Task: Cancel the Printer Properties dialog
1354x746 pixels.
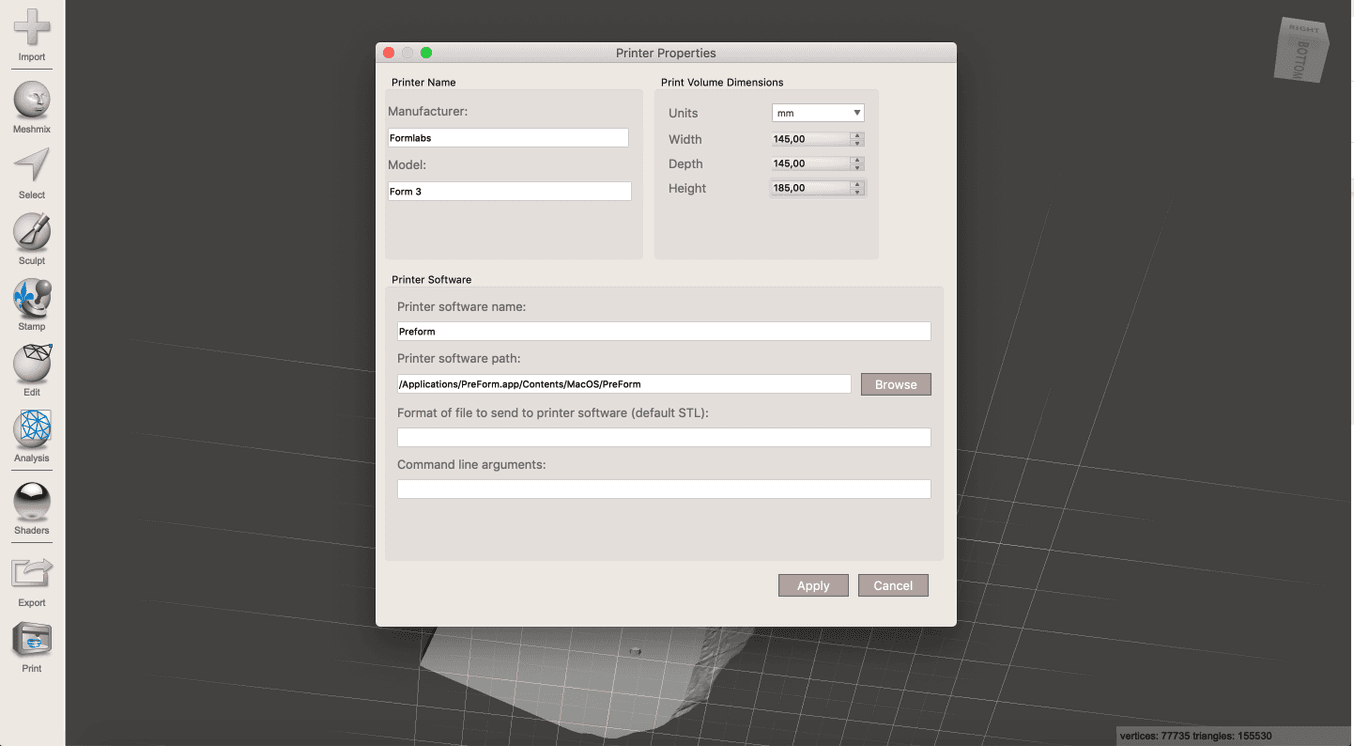Action: [x=892, y=585]
